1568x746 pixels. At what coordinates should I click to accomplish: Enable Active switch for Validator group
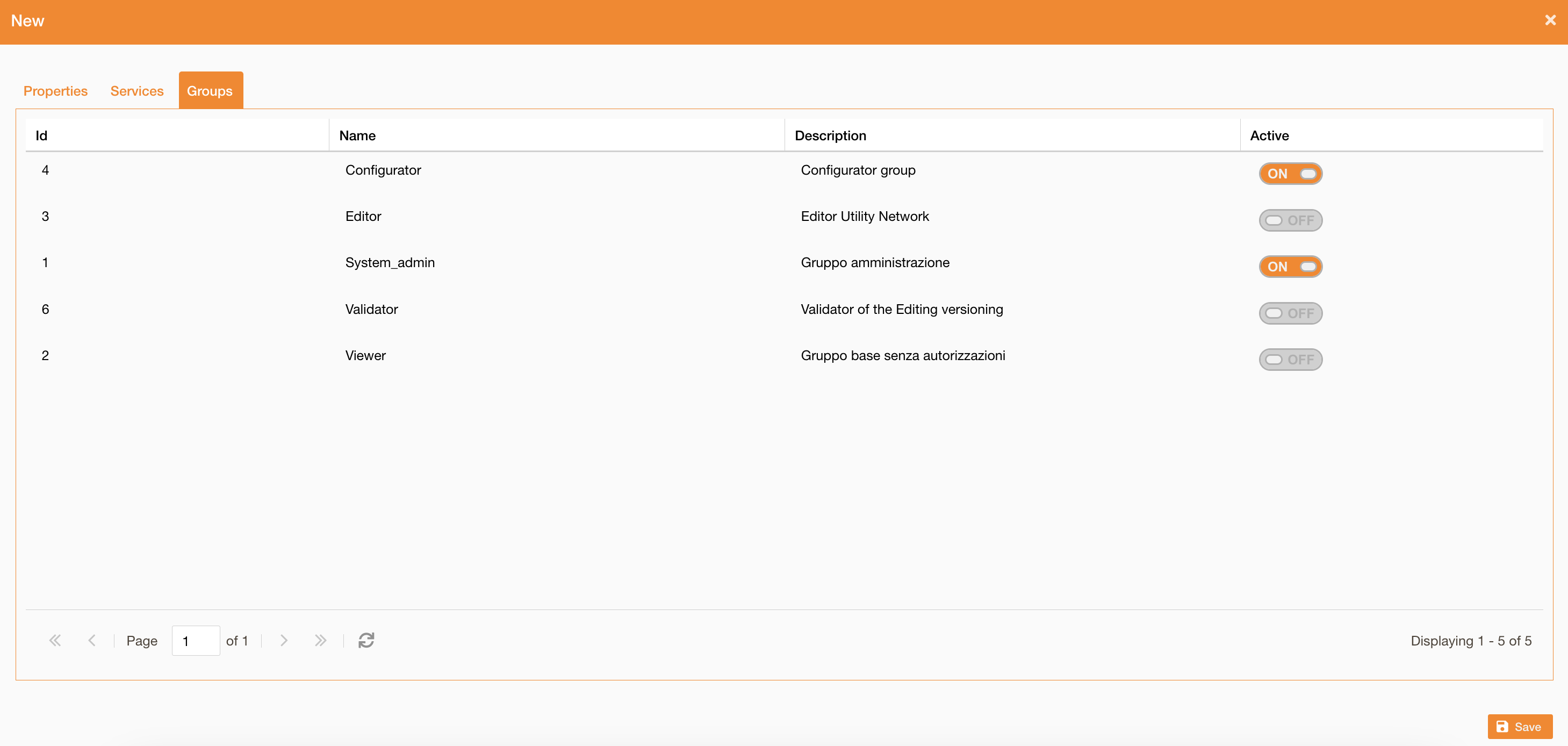(x=1290, y=313)
